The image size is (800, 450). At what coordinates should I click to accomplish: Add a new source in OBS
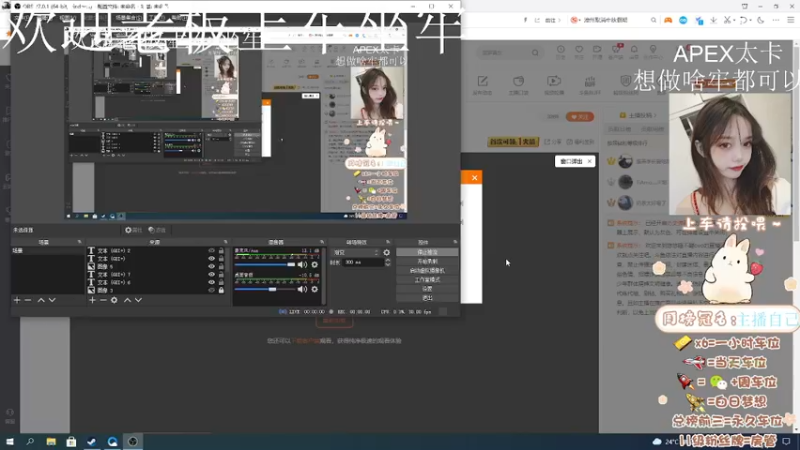(x=92, y=300)
